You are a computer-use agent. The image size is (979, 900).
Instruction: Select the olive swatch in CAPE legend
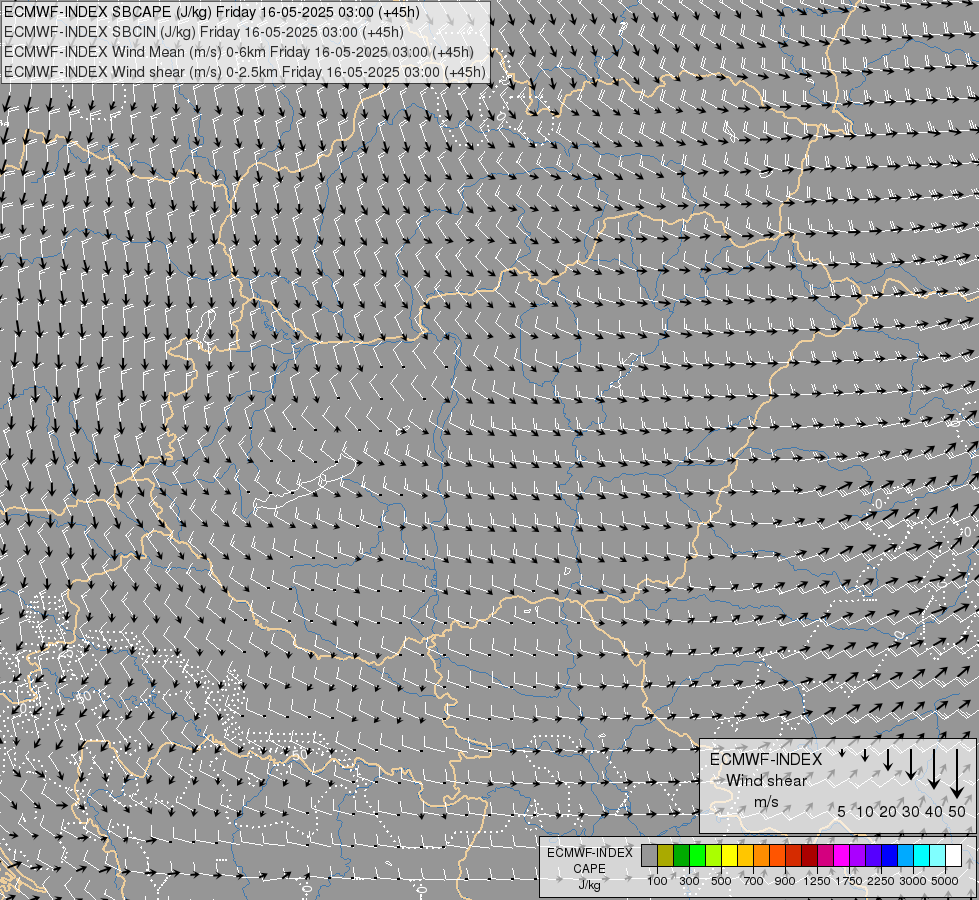(666, 856)
